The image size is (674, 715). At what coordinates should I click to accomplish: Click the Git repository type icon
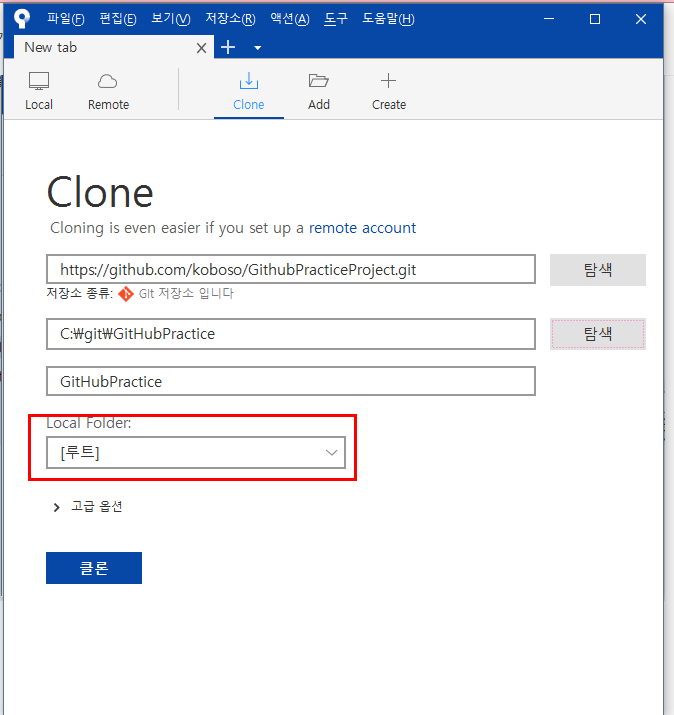126,294
